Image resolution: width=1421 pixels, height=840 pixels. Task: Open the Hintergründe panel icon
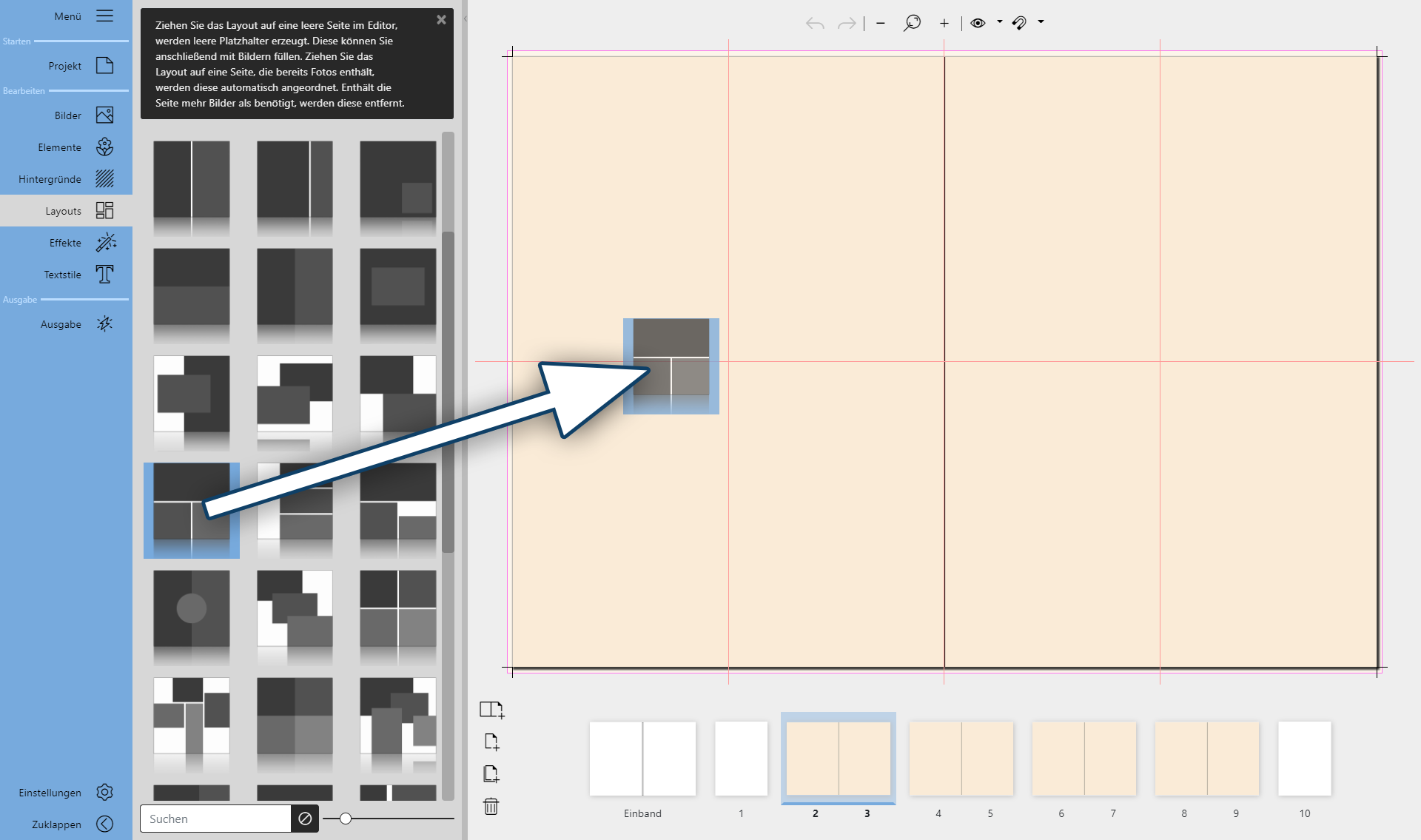105,178
